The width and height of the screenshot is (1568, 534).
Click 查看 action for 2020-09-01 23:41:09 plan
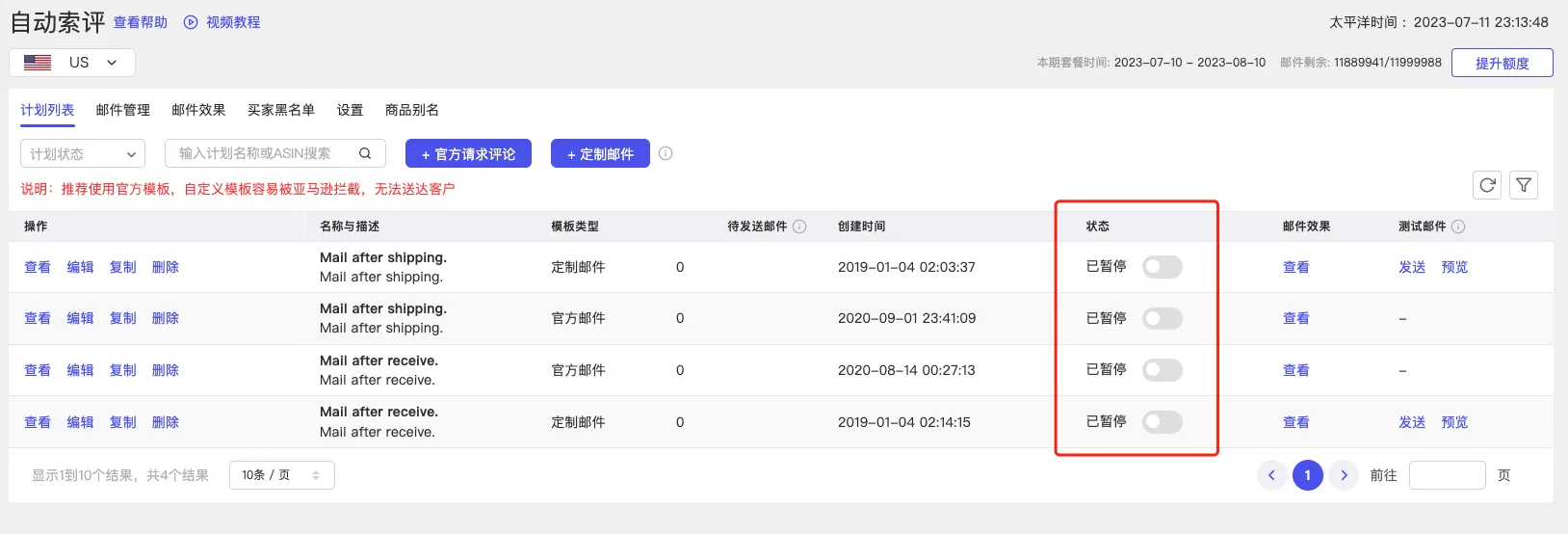[x=38, y=318]
